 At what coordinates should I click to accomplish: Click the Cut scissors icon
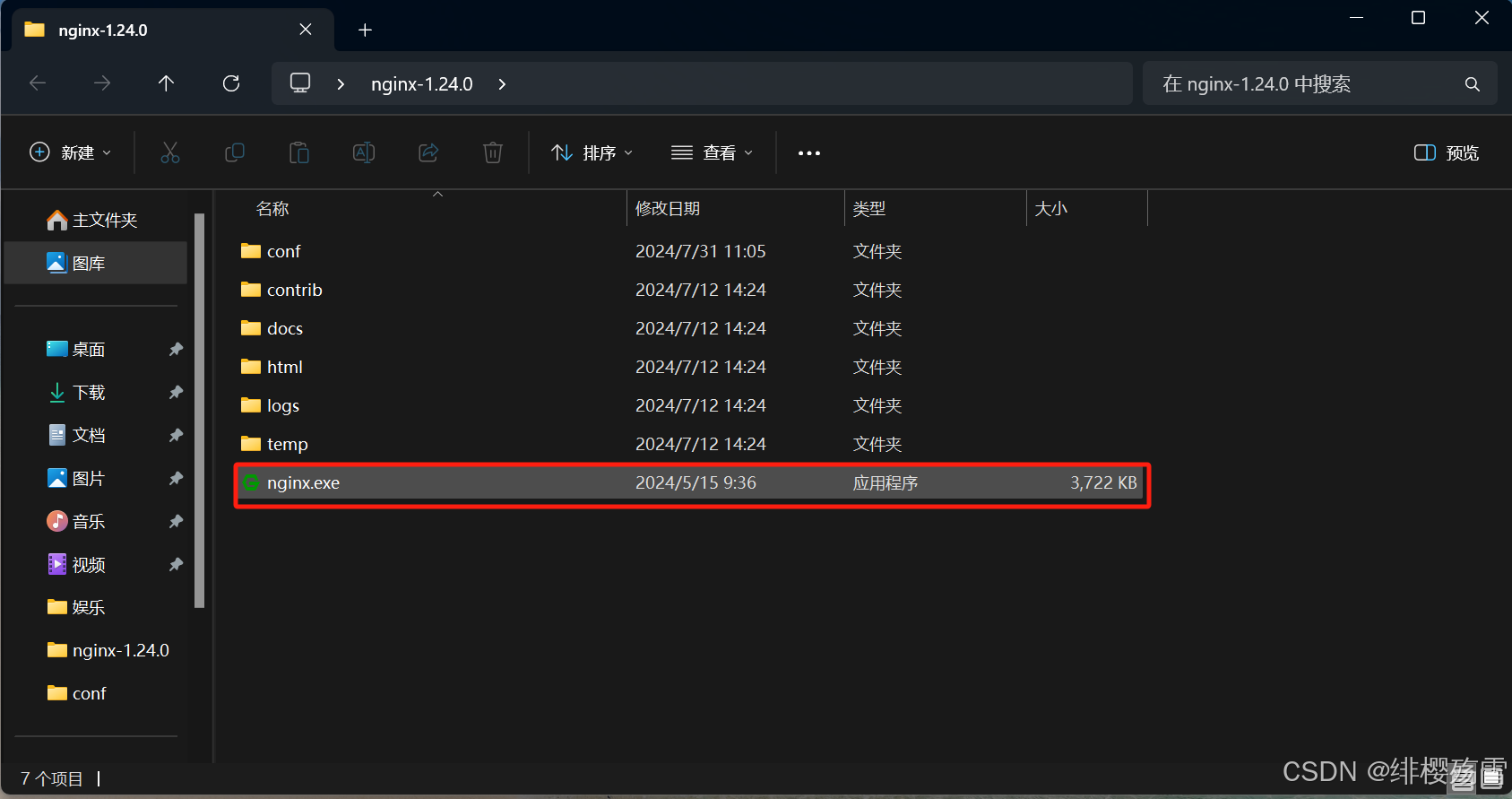169,152
